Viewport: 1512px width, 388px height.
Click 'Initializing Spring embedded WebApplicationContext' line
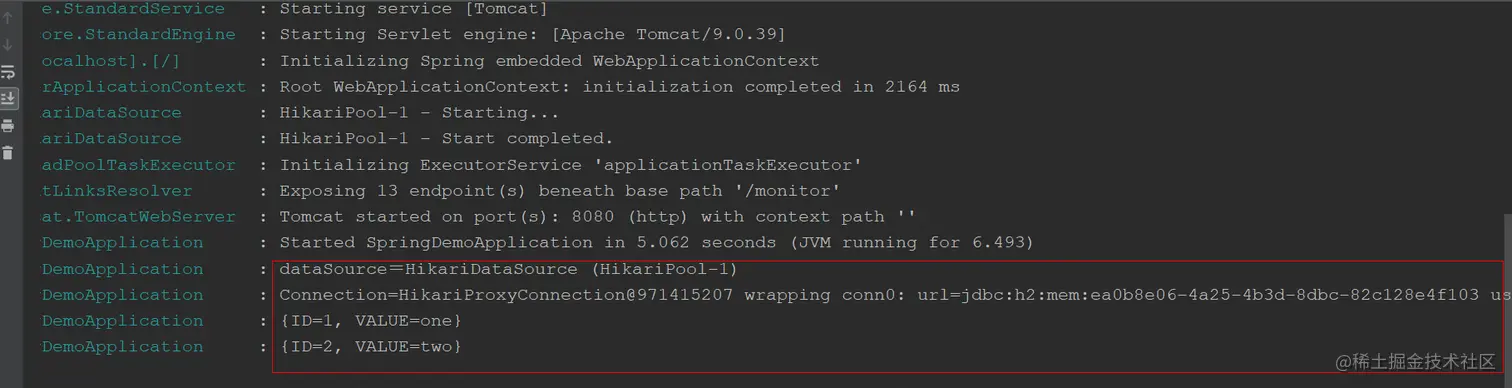pyautogui.click(x=549, y=60)
